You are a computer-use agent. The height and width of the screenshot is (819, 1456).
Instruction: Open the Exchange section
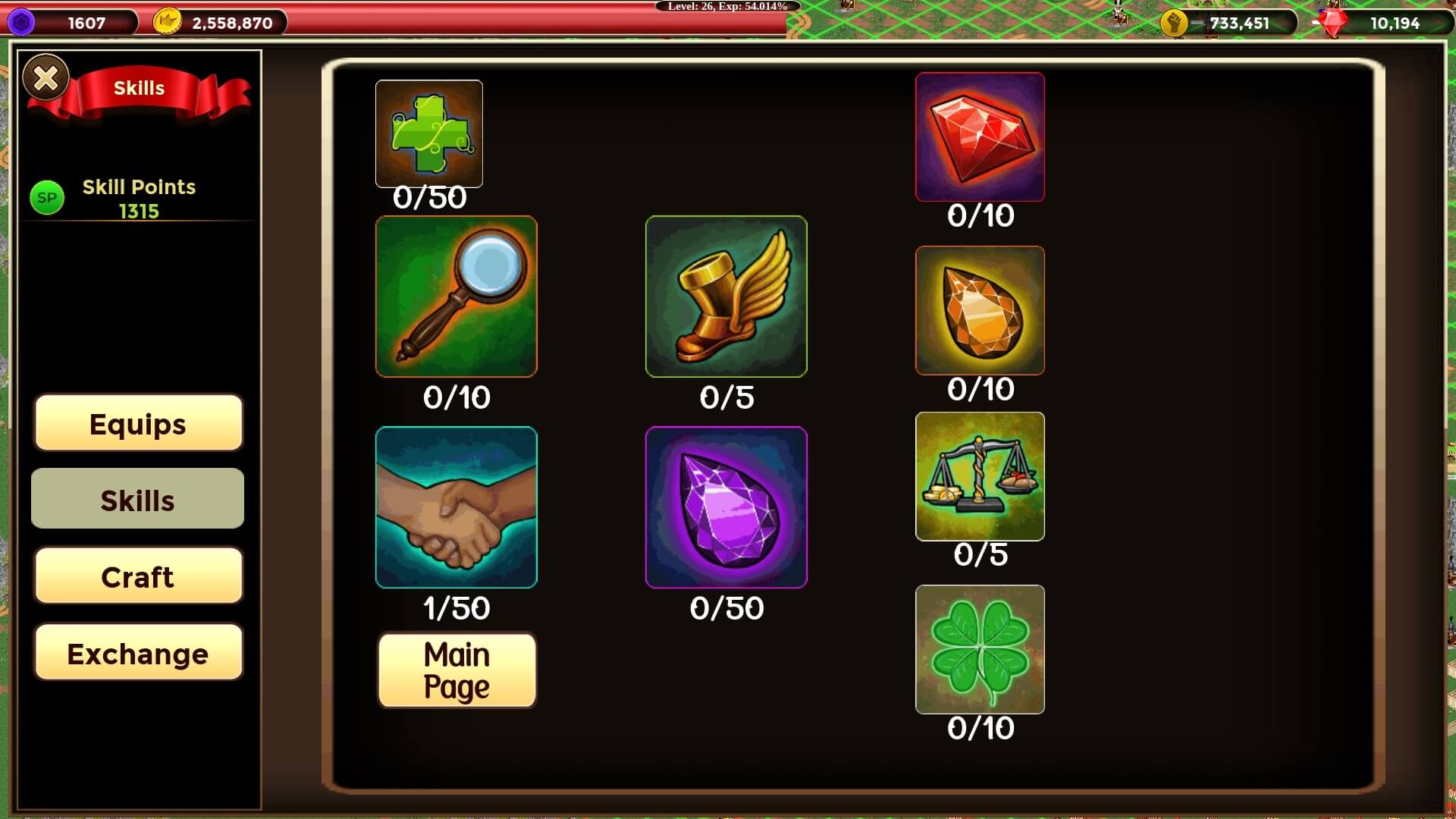pyautogui.click(x=138, y=653)
